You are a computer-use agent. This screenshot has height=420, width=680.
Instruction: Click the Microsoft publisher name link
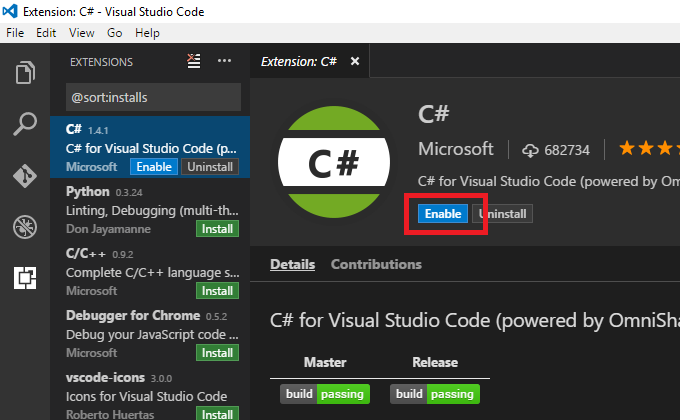tap(455, 149)
